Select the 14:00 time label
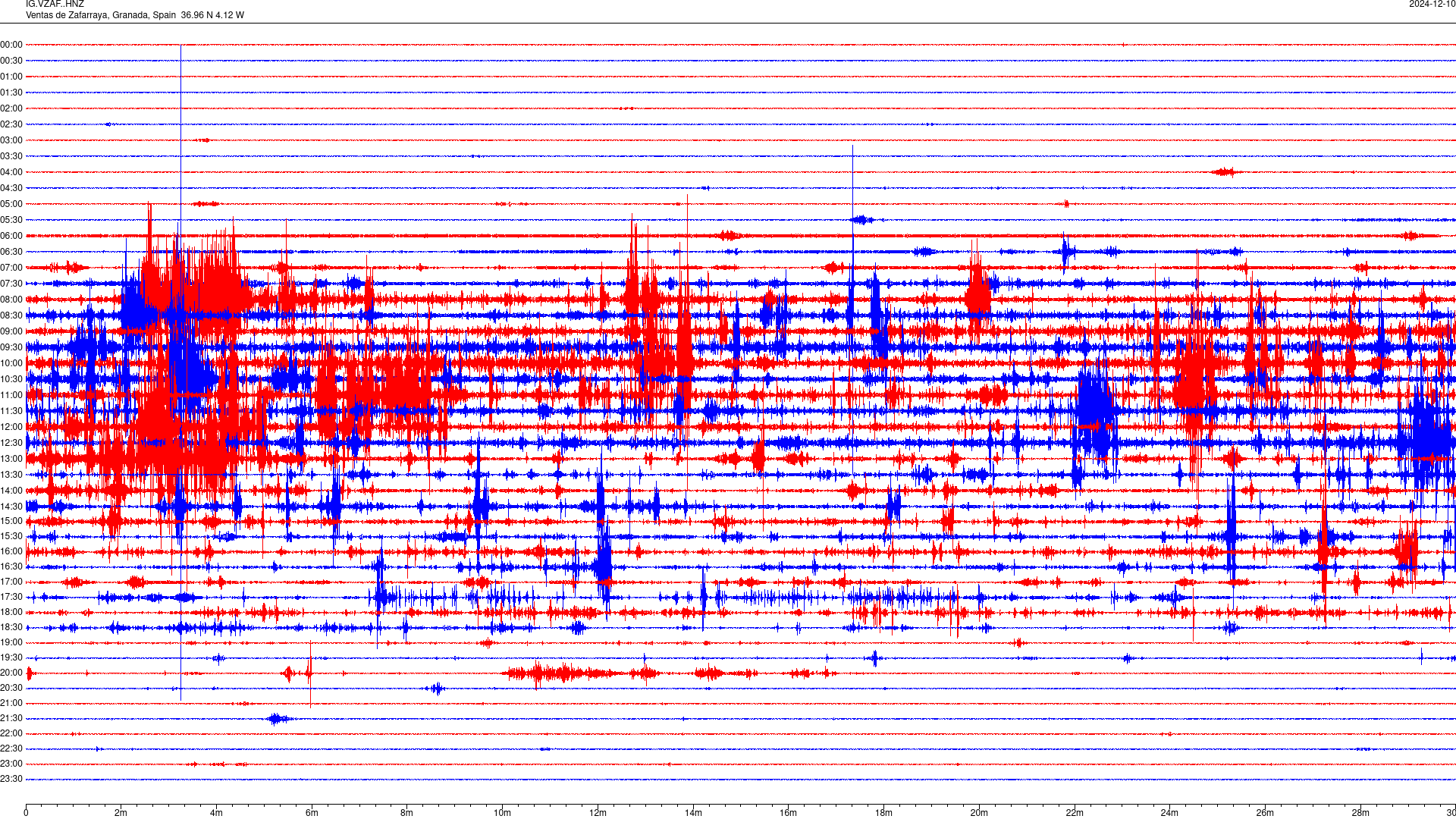Image resolution: width=1456 pixels, height=819 pixels. click(11, 491)
